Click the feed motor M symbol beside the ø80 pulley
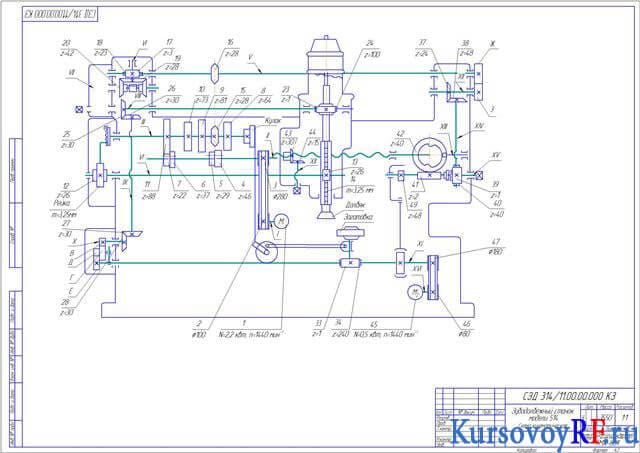This screenshot has height=453, width=640. click(415, 292)
